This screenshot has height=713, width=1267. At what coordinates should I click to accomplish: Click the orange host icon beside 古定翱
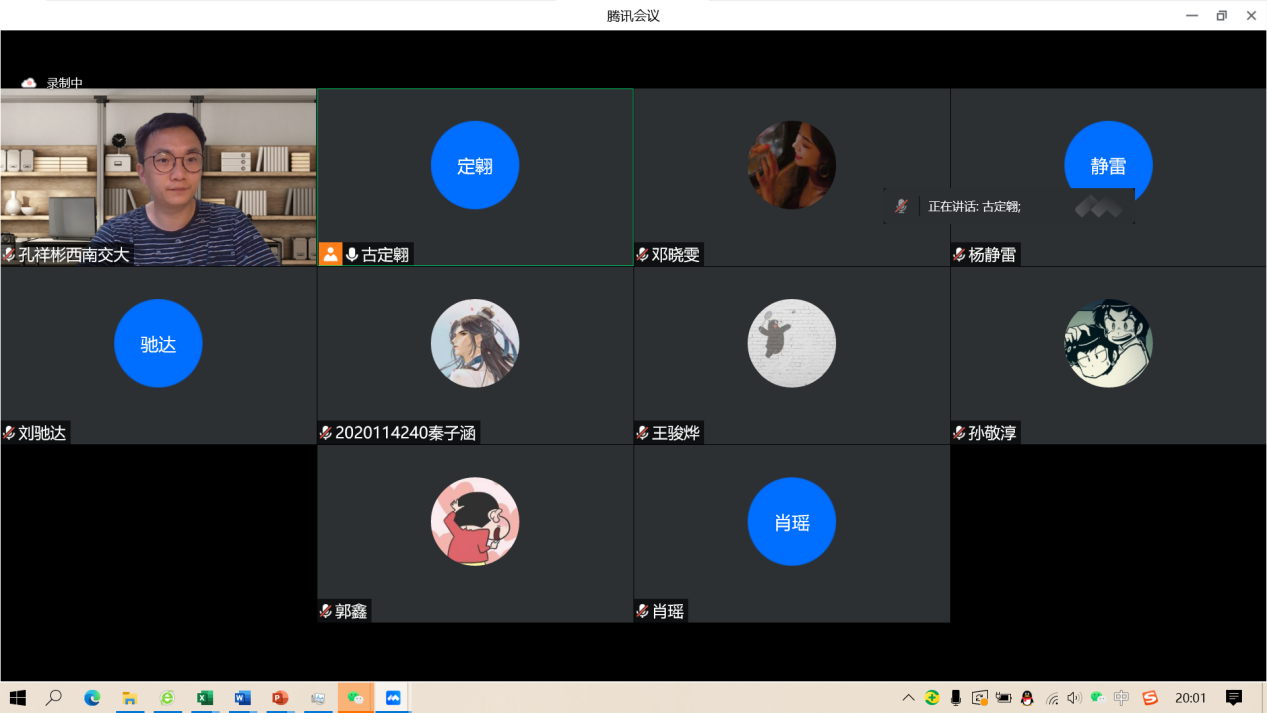pos(330,254)
